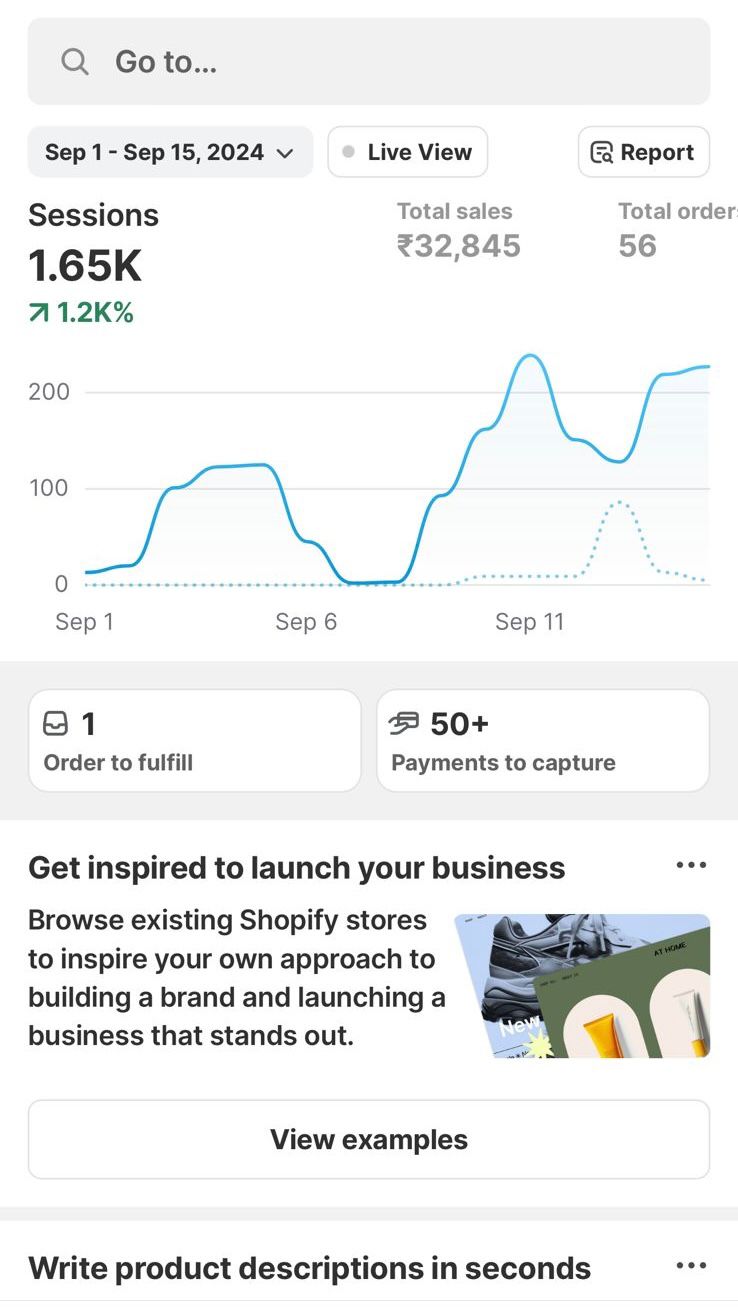Open options for Get inspired card

691,866
